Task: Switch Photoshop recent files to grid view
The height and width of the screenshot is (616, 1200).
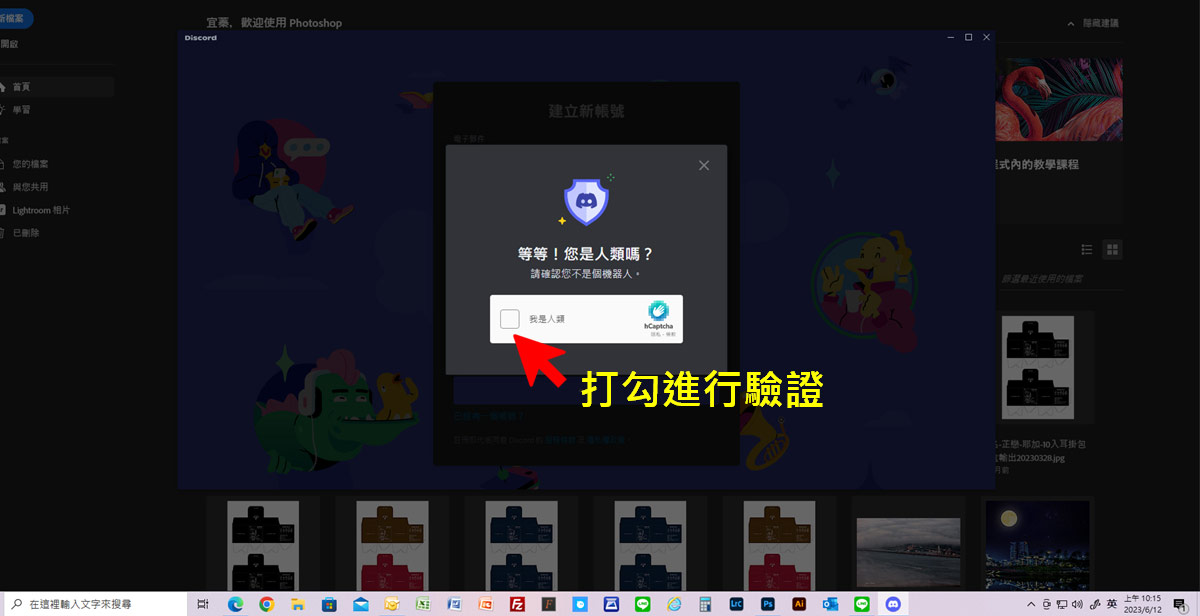Action: (x=1112, y=249)
